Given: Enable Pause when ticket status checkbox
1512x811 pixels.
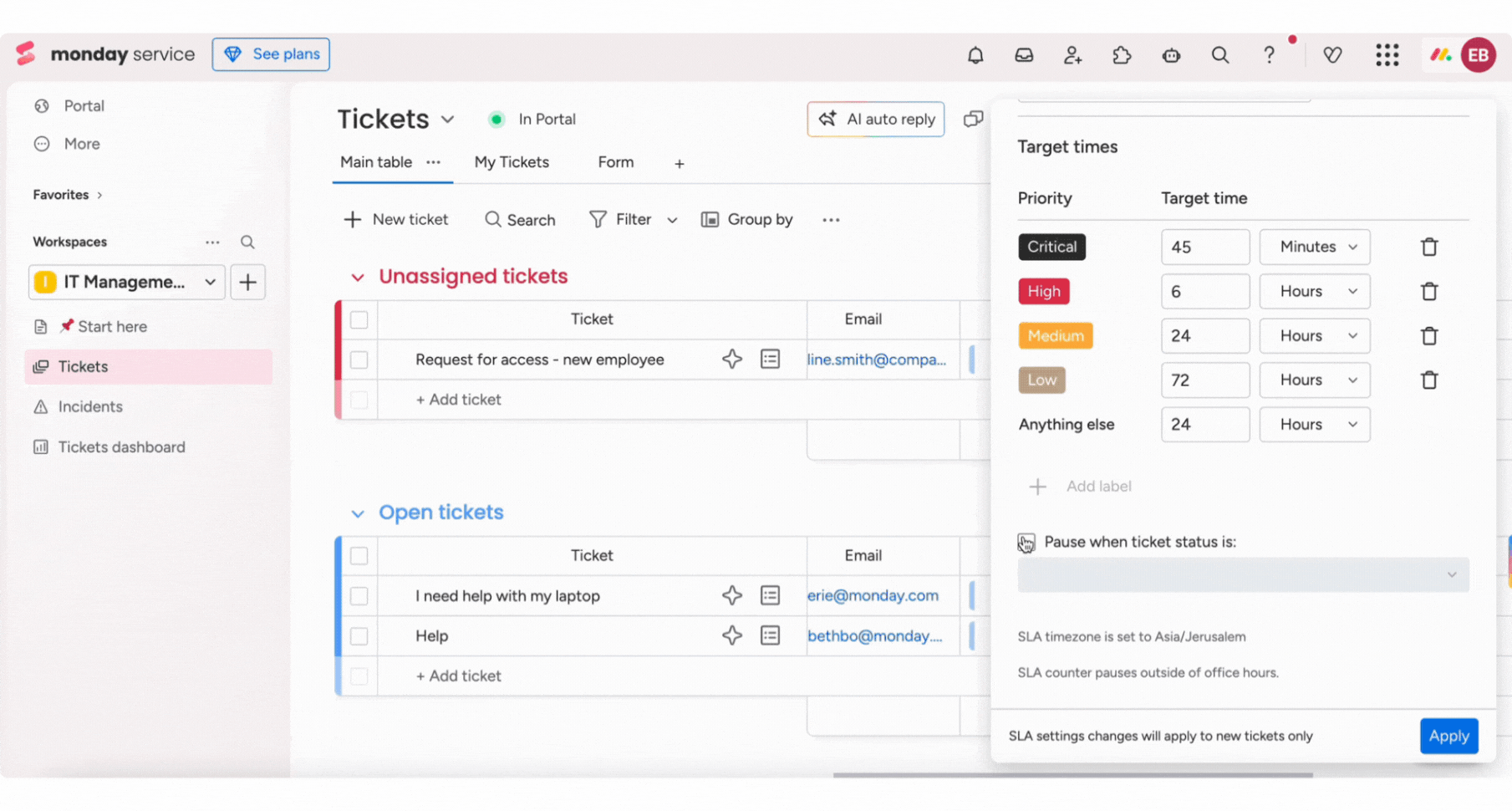Looking at the screenshot, I should click(x=1026, y=542).
